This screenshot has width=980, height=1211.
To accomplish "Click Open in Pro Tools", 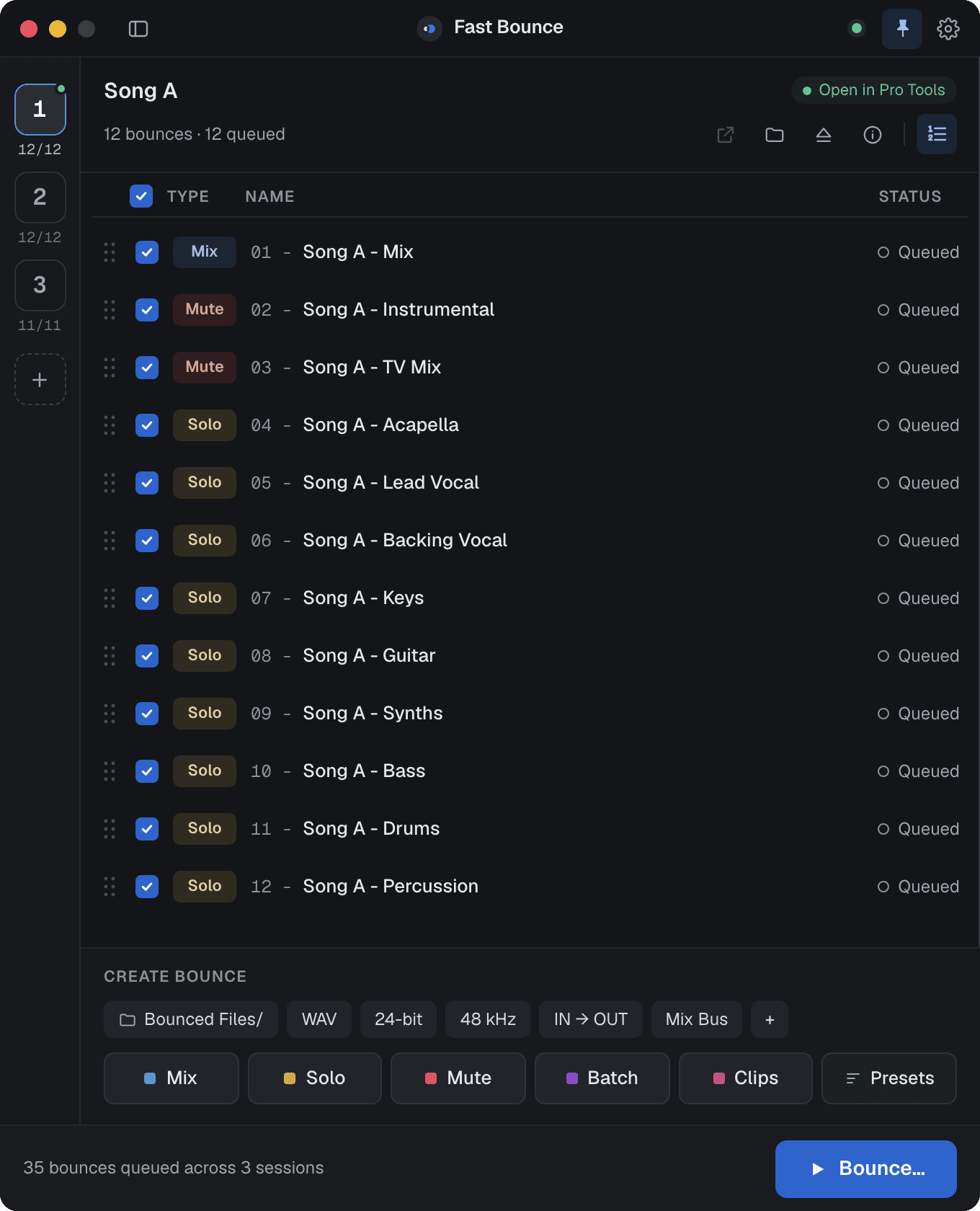I will point(874,90).
